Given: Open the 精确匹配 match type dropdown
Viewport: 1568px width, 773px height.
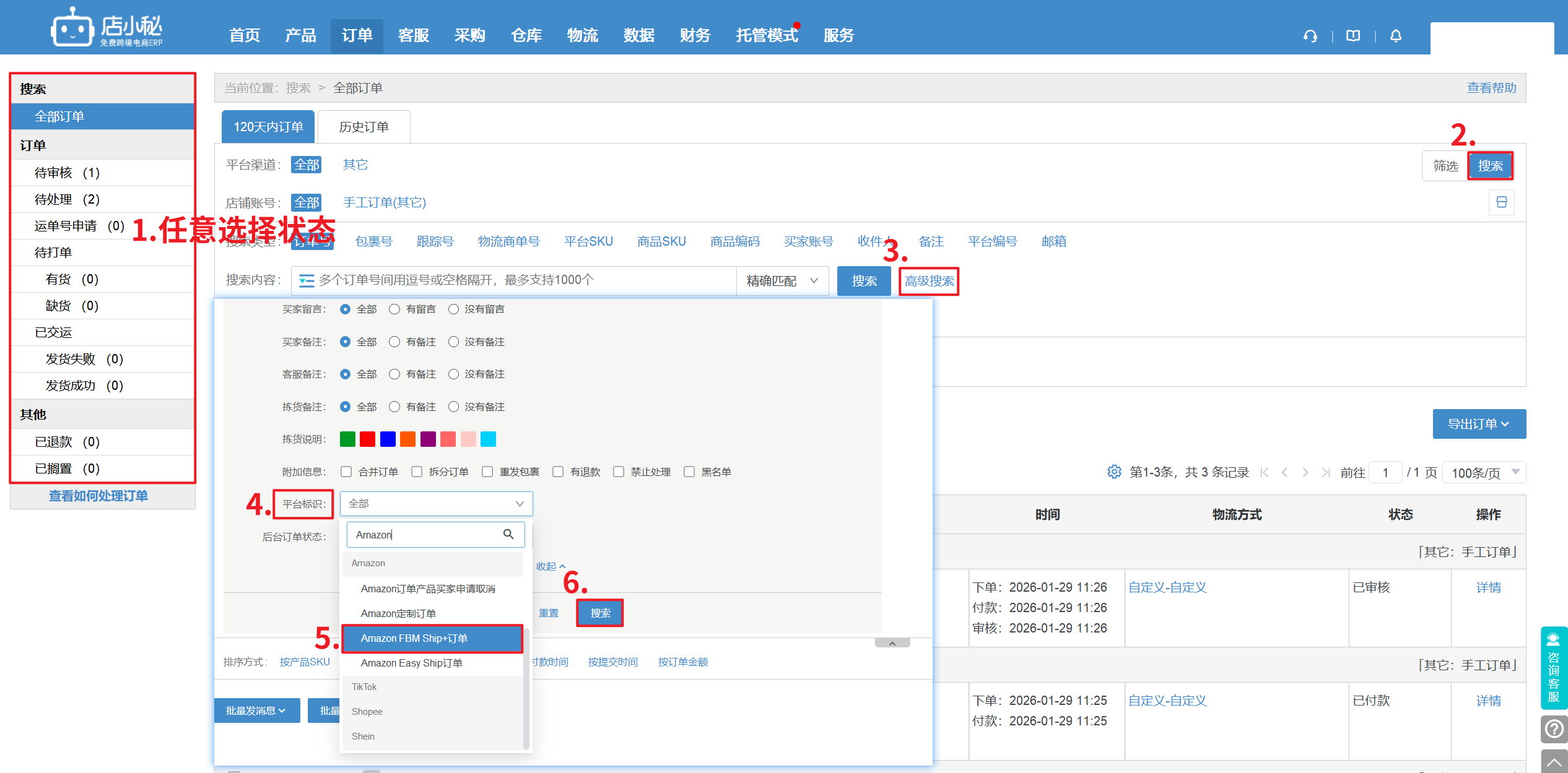Looking at the screenshot, I should pos(782,281).
